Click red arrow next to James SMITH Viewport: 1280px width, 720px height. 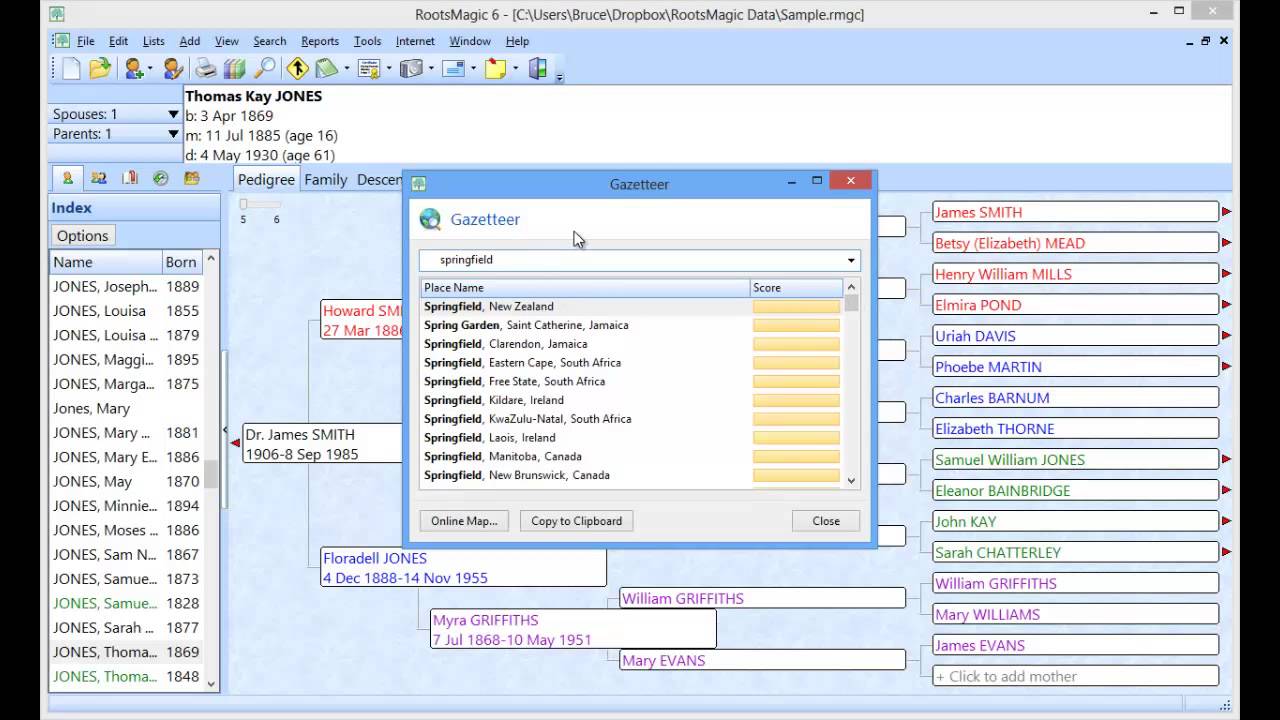coord(1226,212)
